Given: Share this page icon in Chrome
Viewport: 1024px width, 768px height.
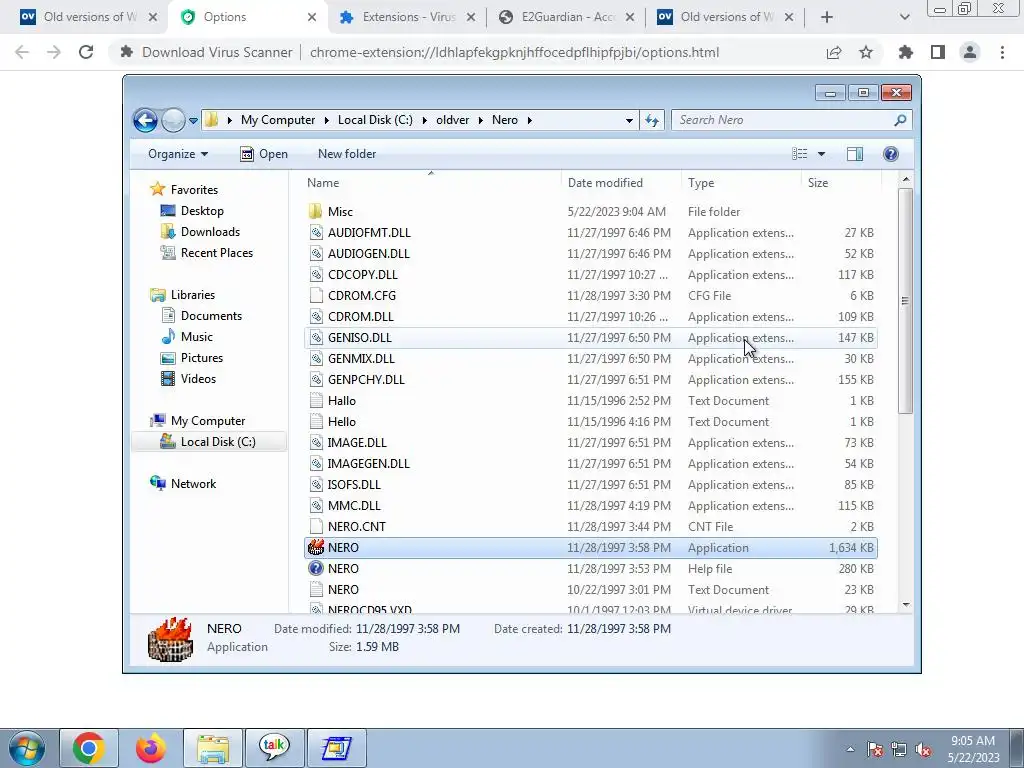Looking at the screenshot, I should pos(834,52).
